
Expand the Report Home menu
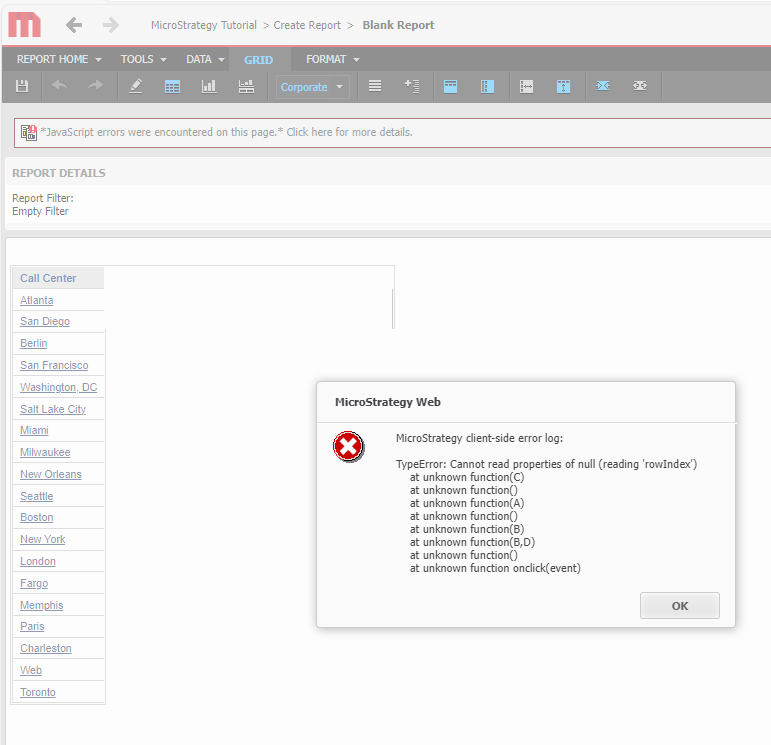tap(59, 59)
